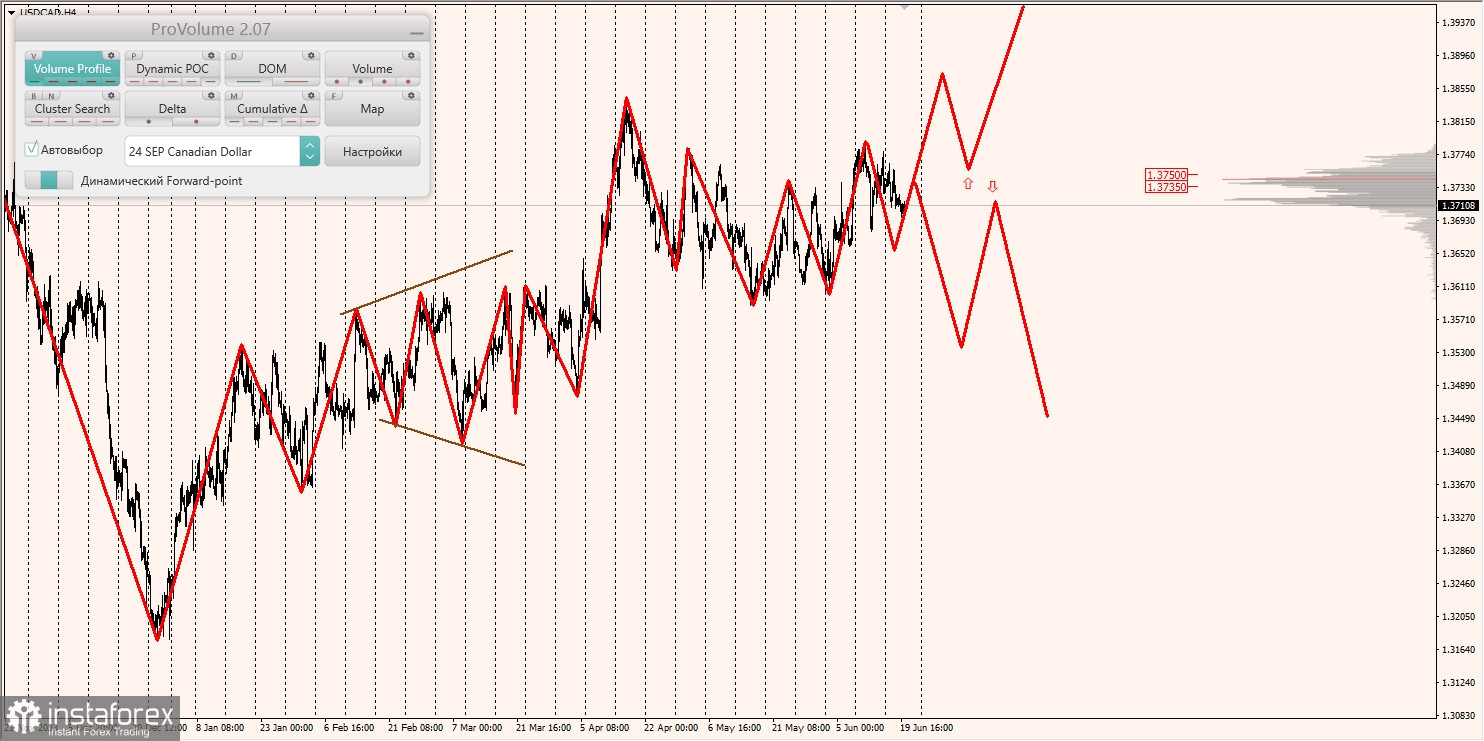Click the 7 Mar 00:00 time label
The width and height of the screenshot is (1484, 741).
pyautogui.click(x=479, y=728)
